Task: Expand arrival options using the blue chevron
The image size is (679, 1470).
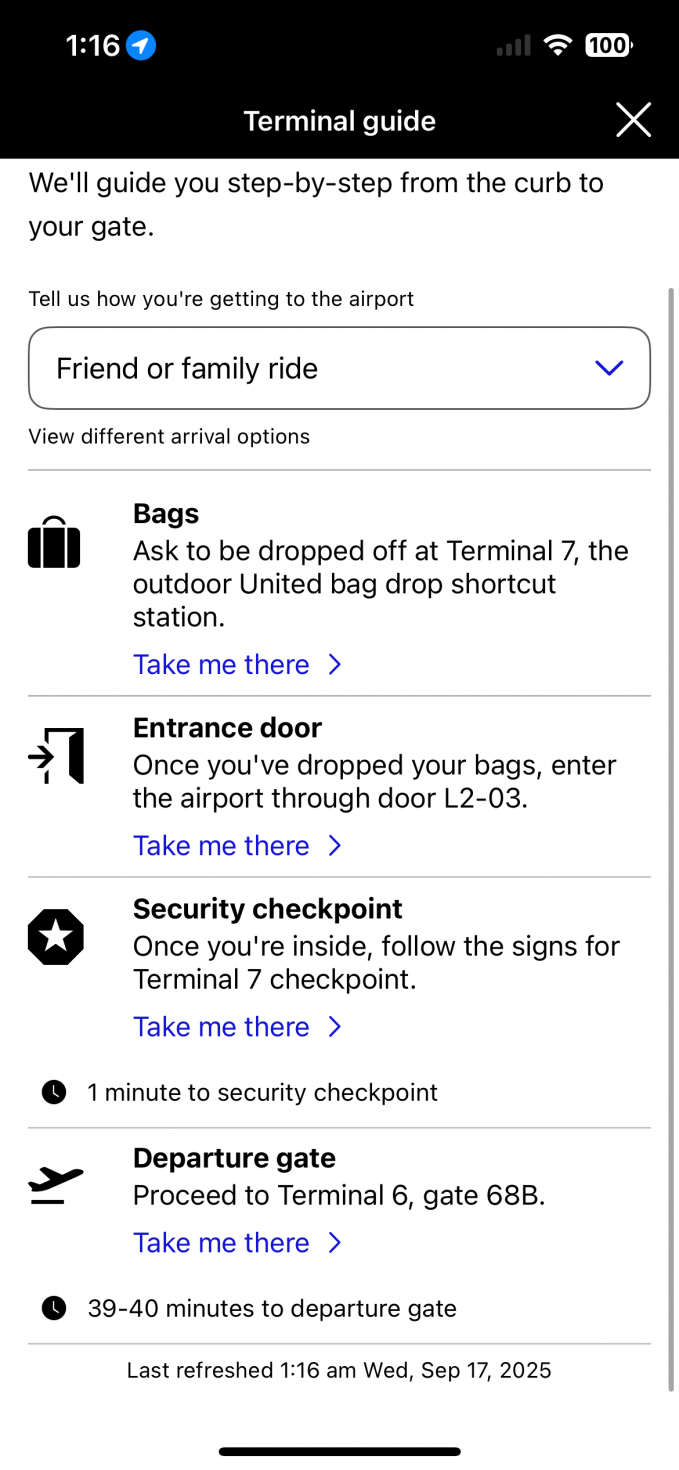Action: coord(608,368)
